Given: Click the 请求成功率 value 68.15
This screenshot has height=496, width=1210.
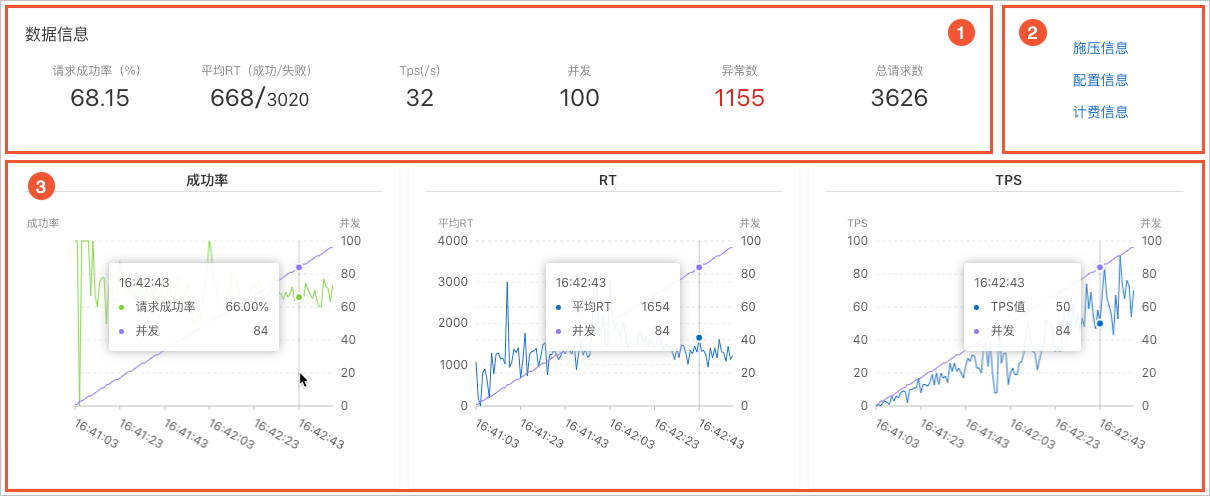Looking at the screenshot, I should 100,98.
